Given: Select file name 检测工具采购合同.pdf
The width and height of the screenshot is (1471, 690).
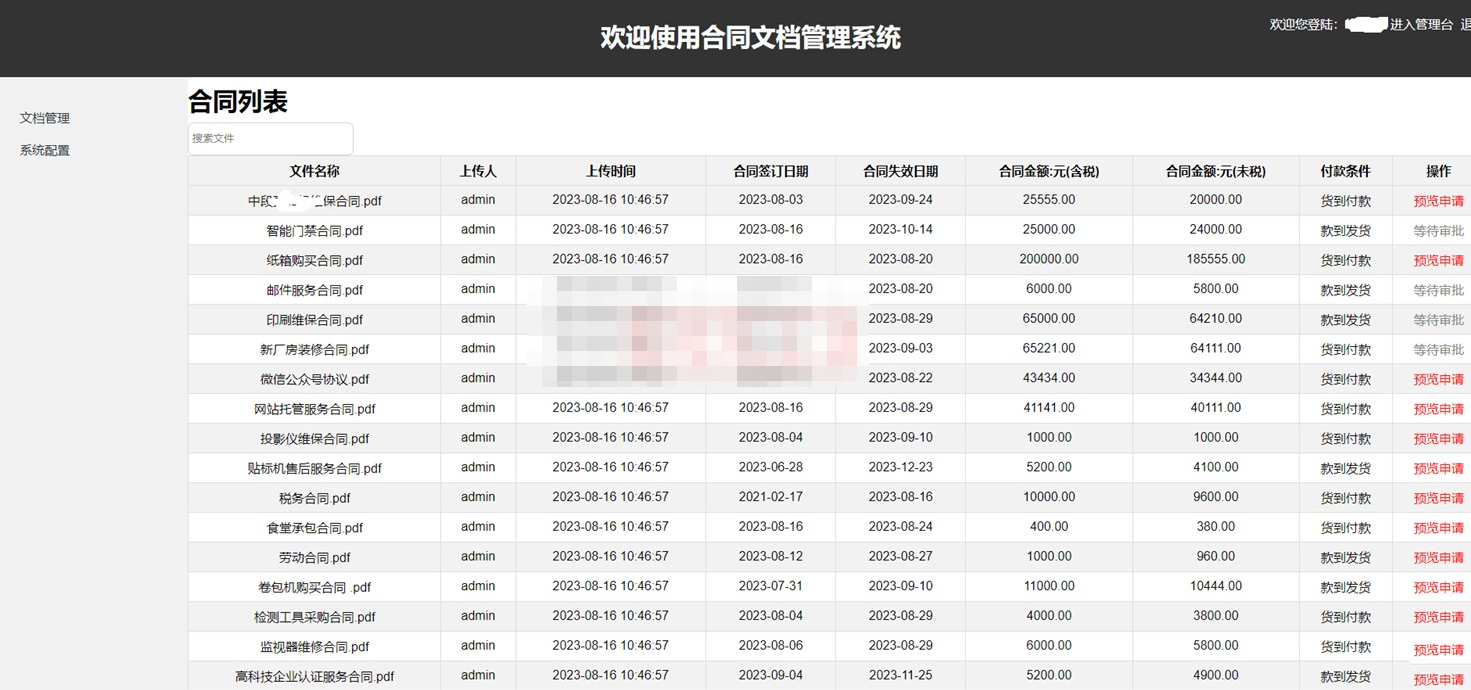Looking at the screenshot, I should pos(314,617).
